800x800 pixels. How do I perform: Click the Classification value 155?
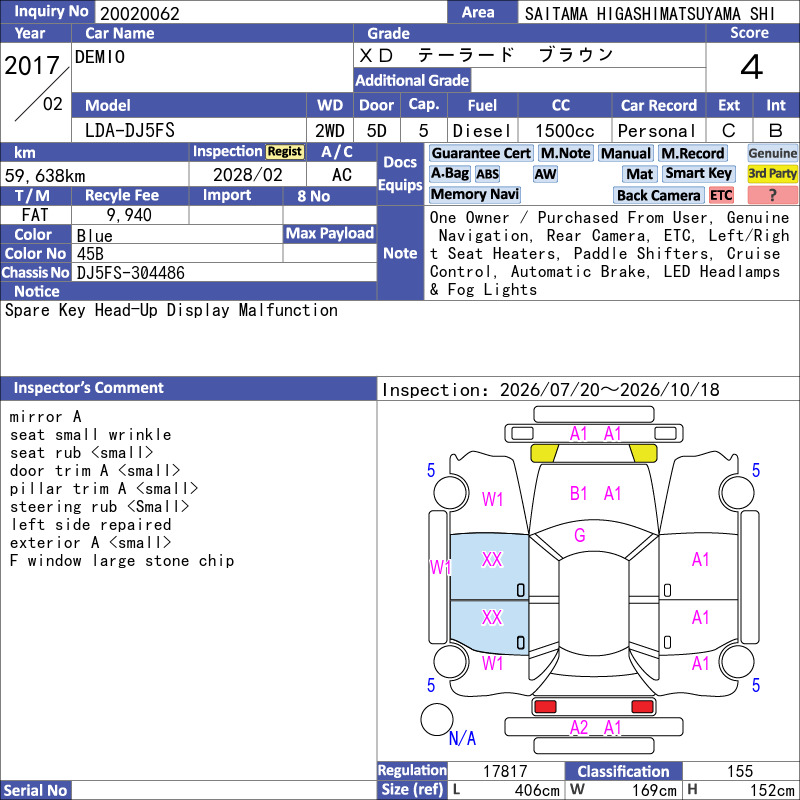point(740,771)
